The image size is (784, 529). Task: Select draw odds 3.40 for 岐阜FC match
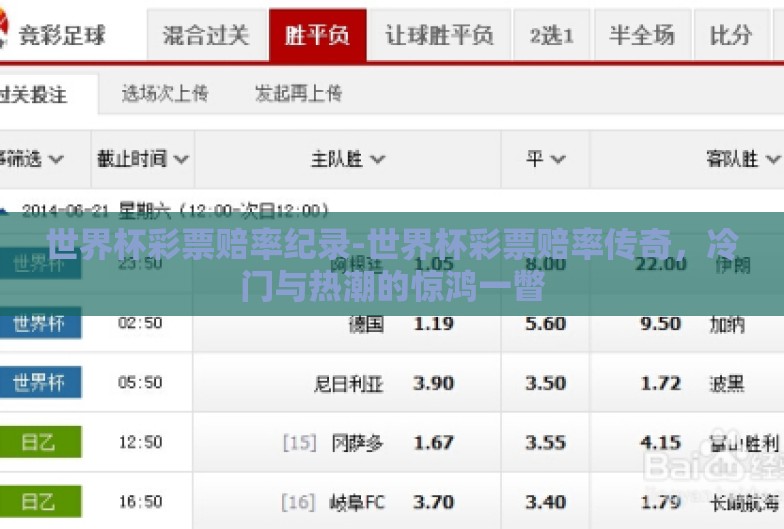(x=546, y=502)
